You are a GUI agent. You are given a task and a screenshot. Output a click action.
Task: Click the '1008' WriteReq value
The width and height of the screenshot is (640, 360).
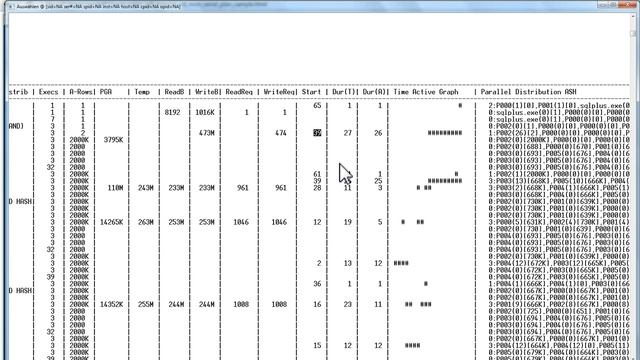tap(279, 304)
